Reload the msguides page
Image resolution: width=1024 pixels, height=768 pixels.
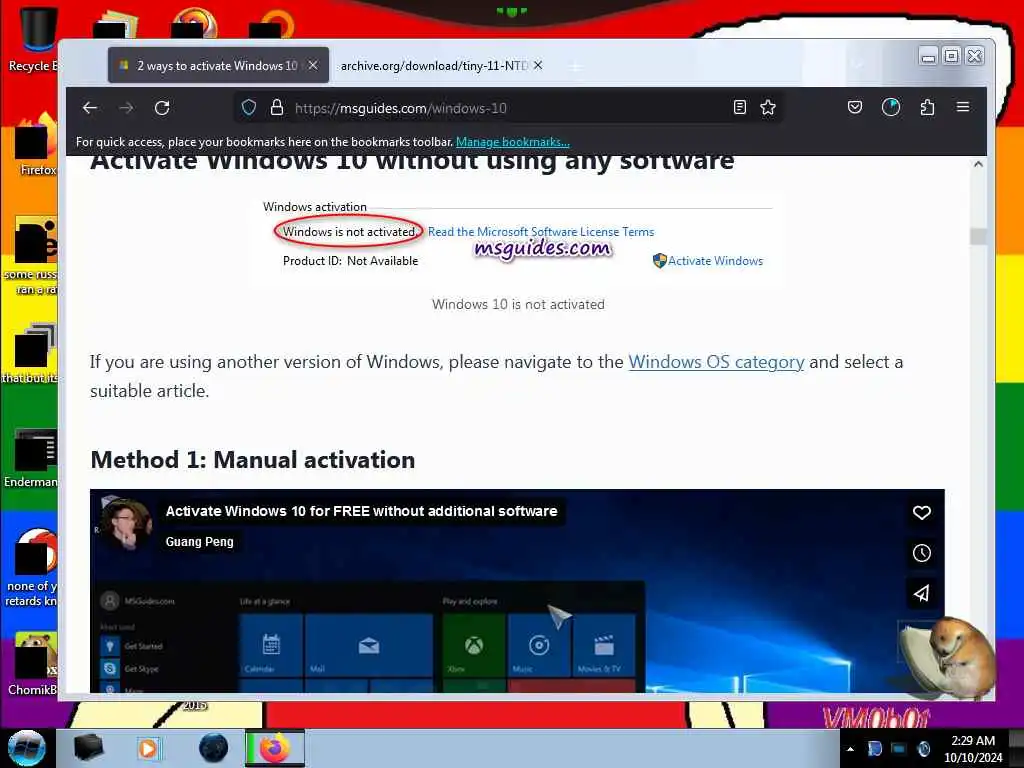pyautogui.click(x=162, y=108)
